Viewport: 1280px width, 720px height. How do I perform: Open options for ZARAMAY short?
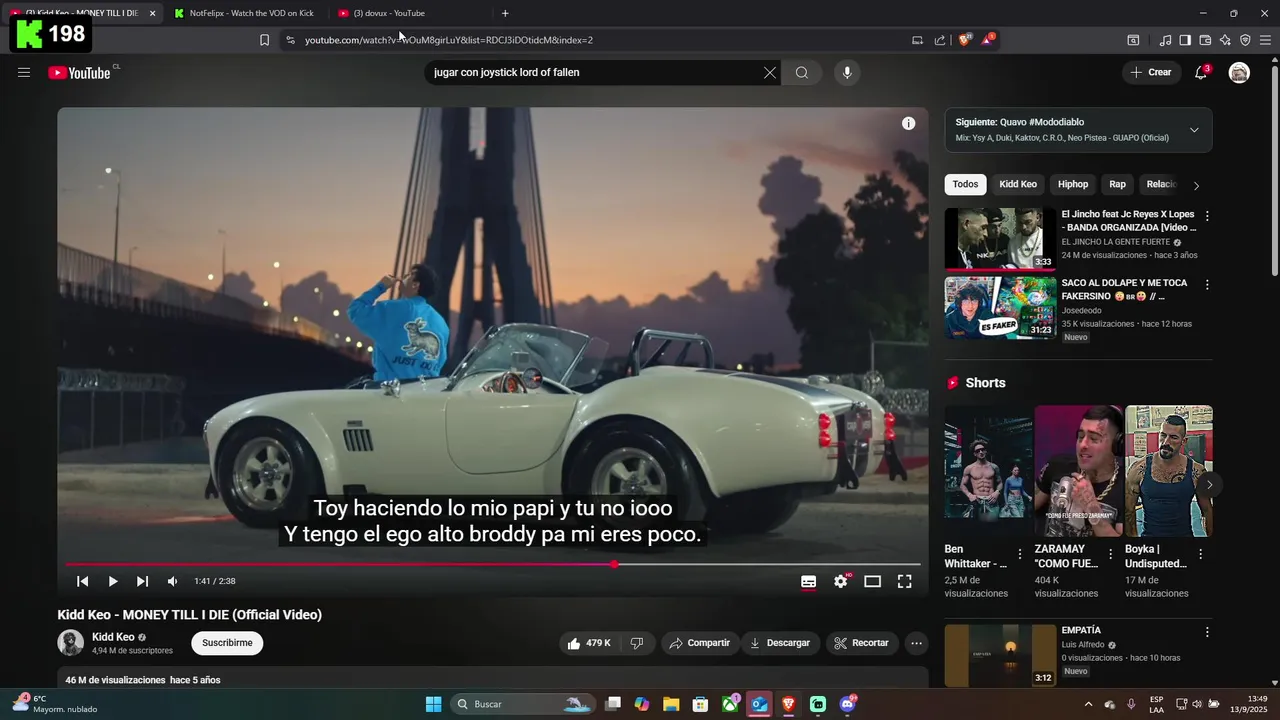(1110, 554)
